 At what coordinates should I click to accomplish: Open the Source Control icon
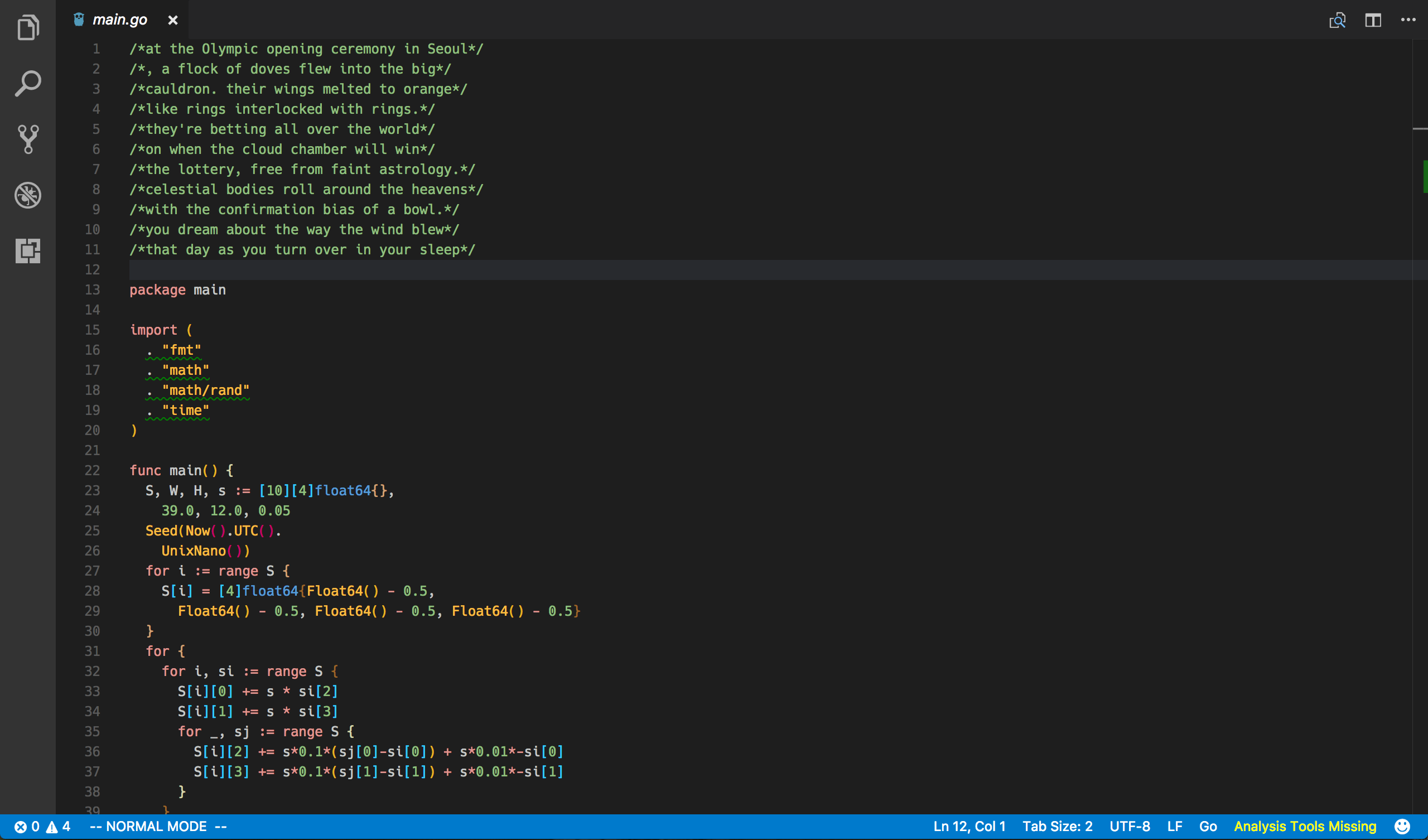point(28,139)
